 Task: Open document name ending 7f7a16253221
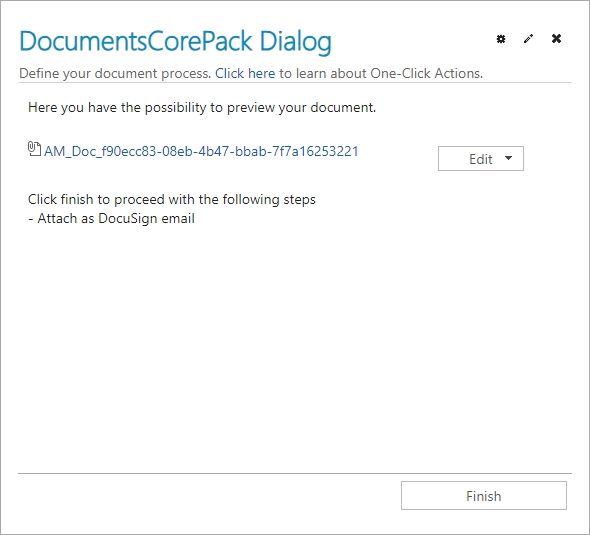[x=201, y=151]
